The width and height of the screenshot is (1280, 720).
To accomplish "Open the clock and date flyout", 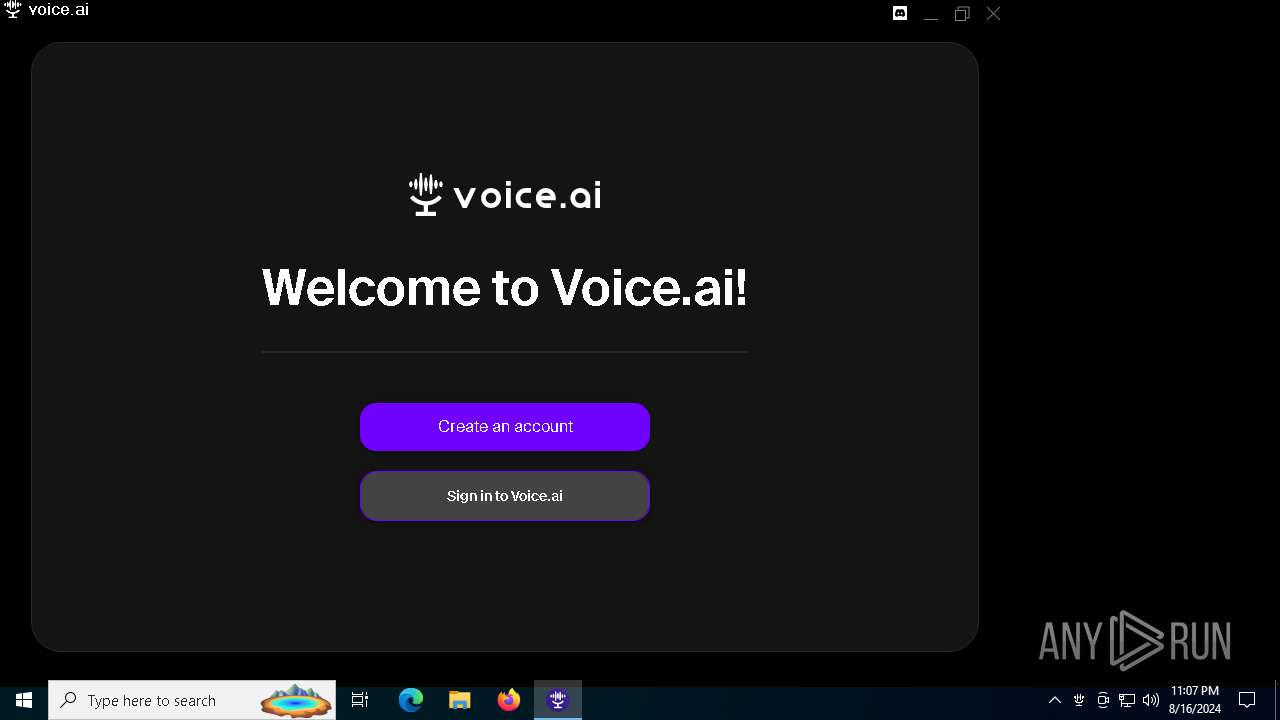I will coord(1194,700).
